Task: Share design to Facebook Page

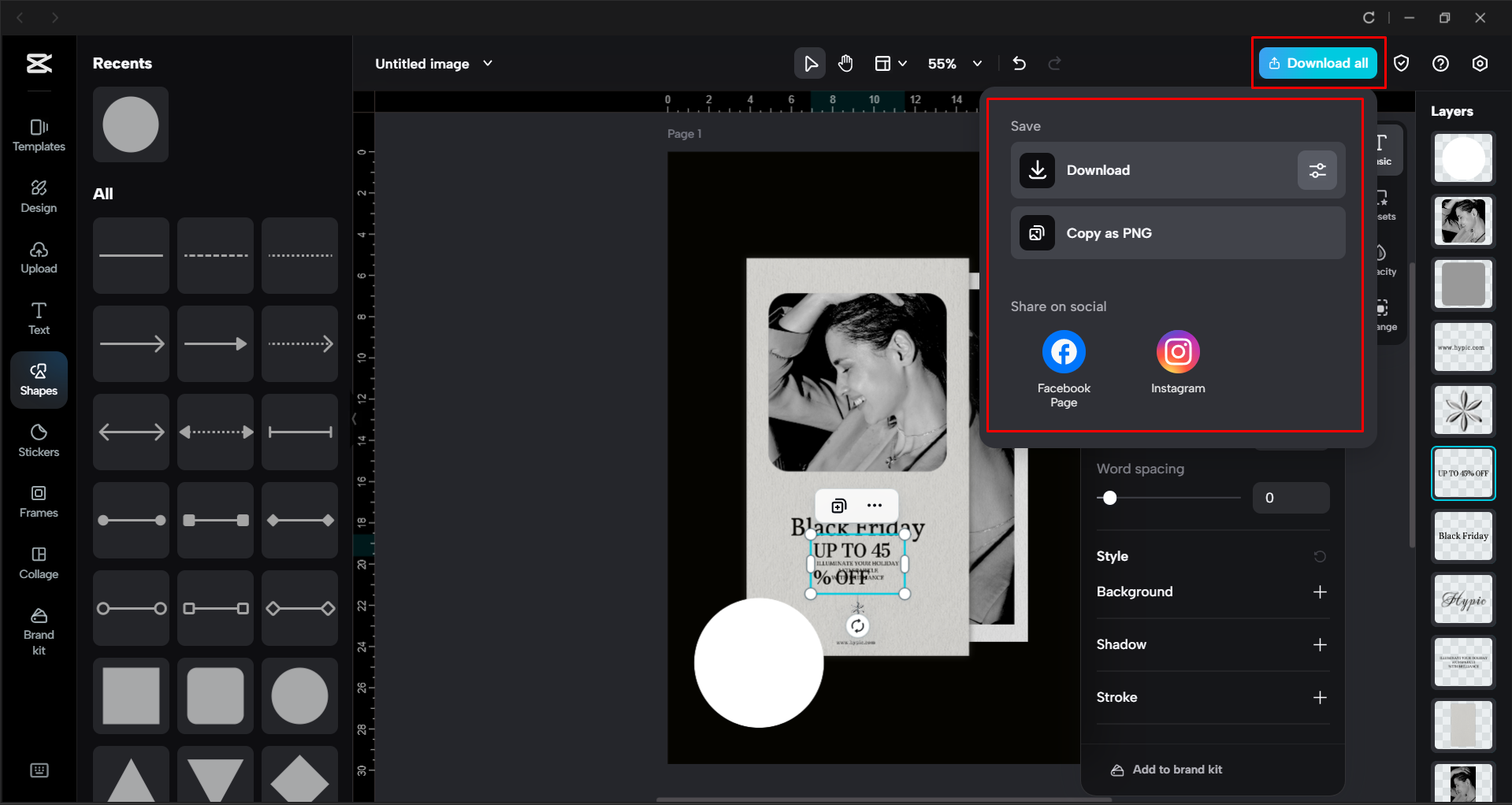Action: (x=1063, y=351)
